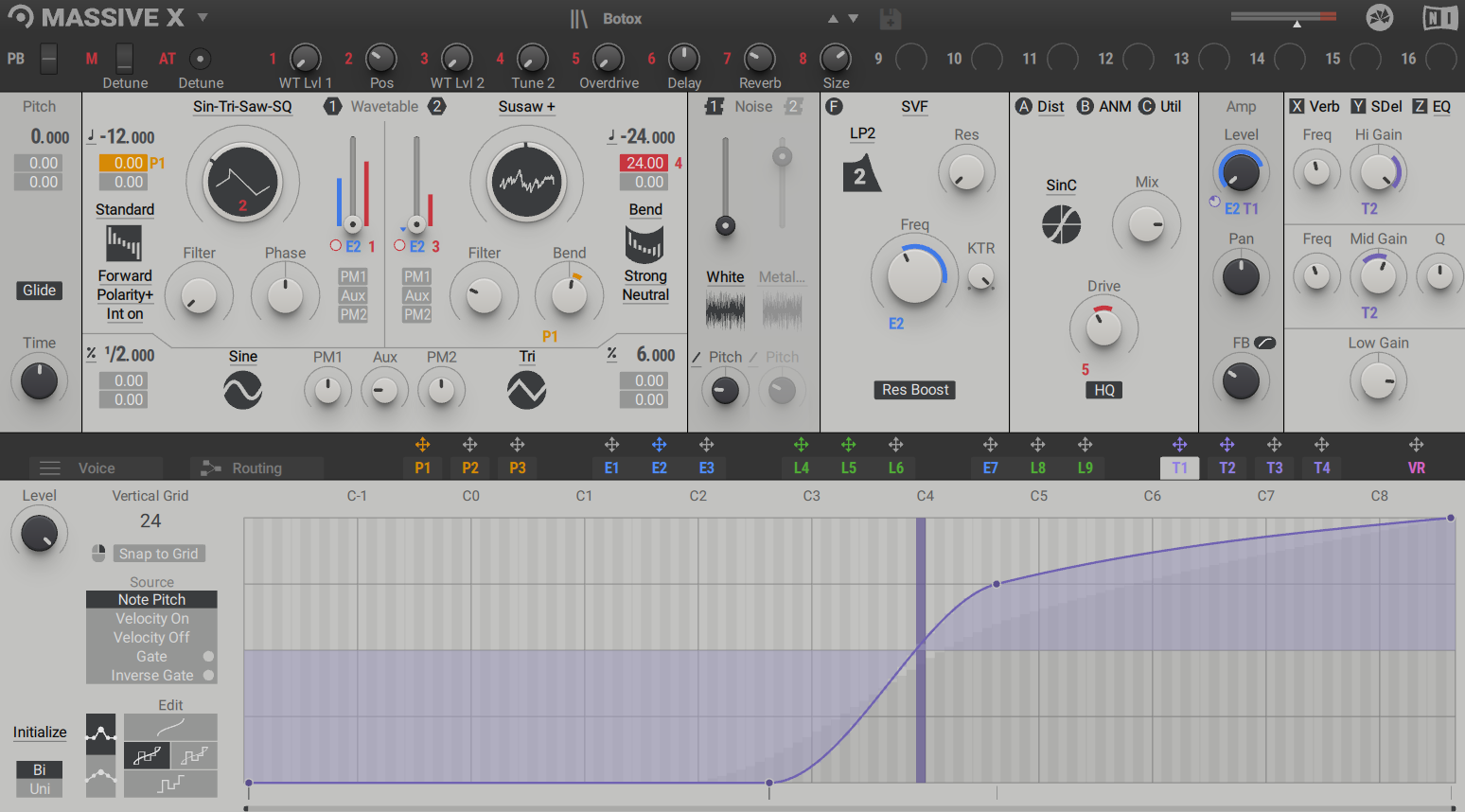
Task: Select the T1 tracker tab
Action: [1179, 468]
